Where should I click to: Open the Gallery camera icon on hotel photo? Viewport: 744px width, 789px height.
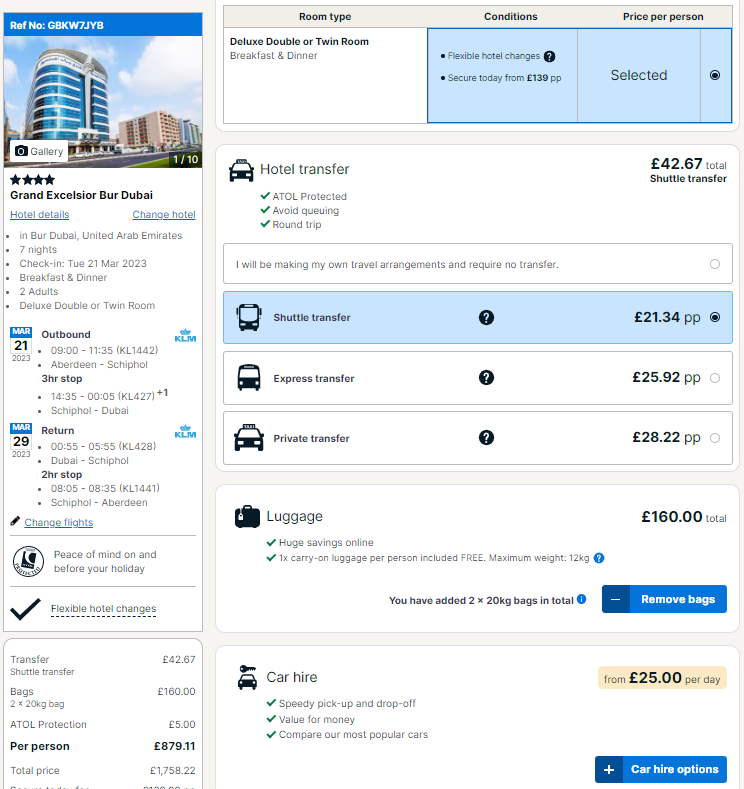[x=21, y=151]
